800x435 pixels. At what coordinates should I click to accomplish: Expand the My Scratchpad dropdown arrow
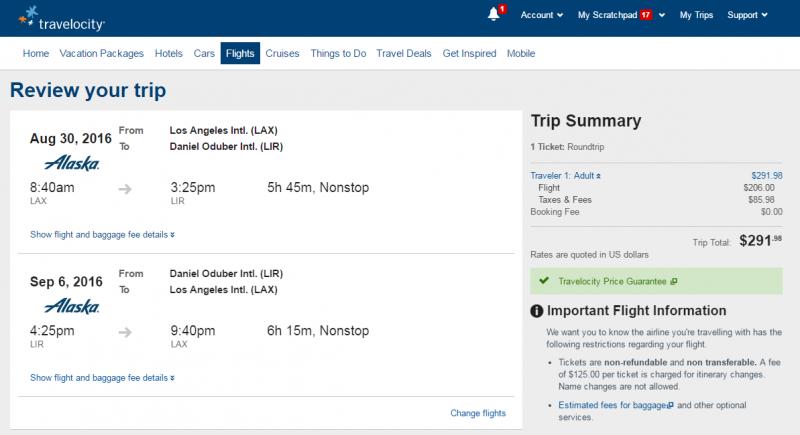662,15
